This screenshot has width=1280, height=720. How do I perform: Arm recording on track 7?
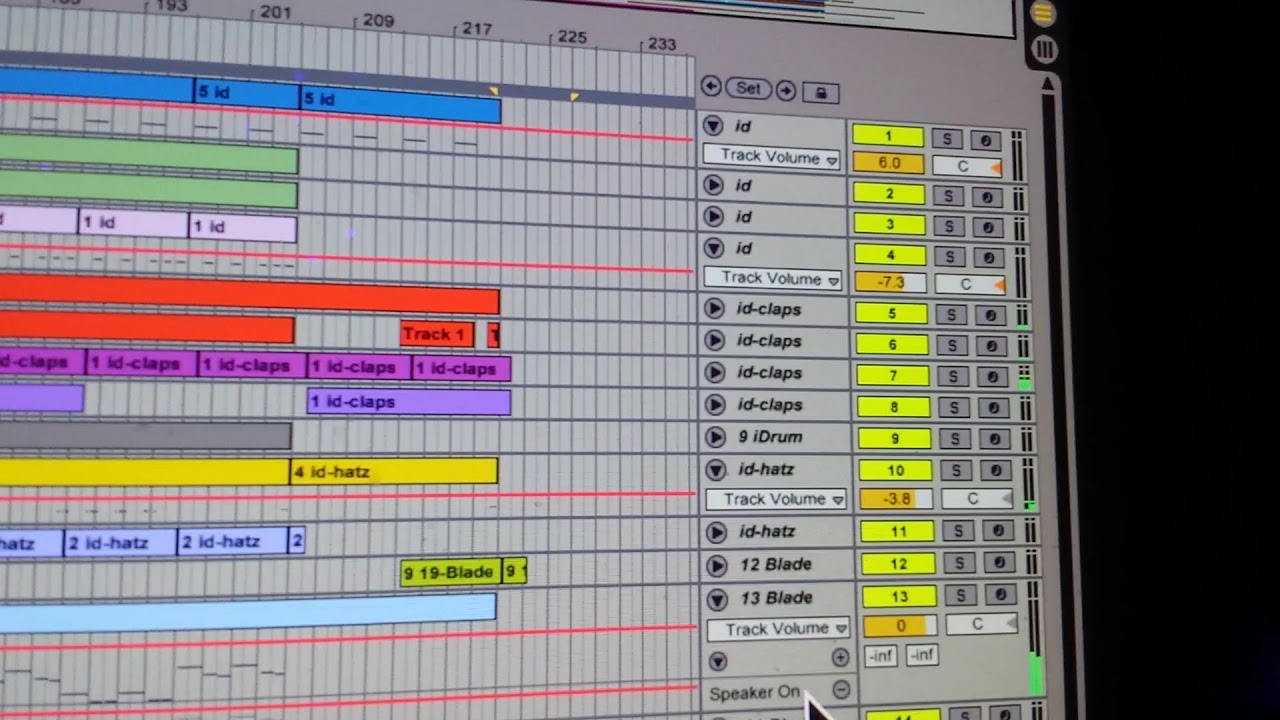[x=991, y=377]
